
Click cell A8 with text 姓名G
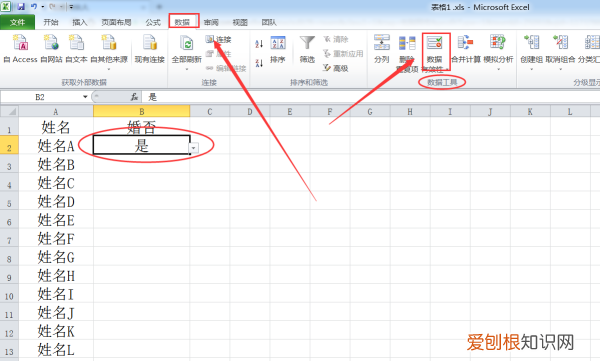56,257
